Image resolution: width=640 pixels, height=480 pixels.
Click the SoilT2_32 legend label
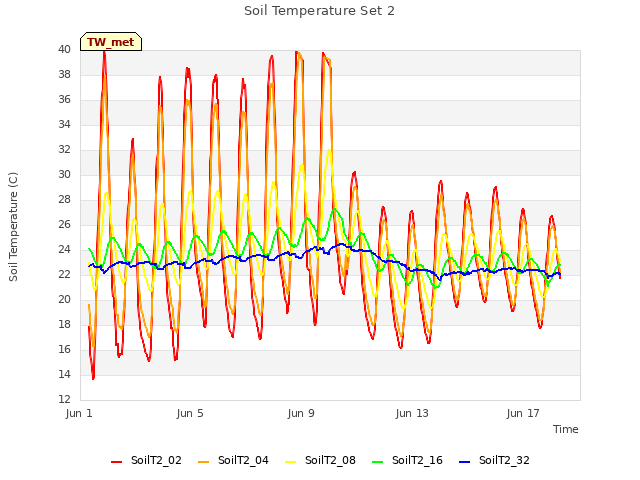[x=504, y=460]
